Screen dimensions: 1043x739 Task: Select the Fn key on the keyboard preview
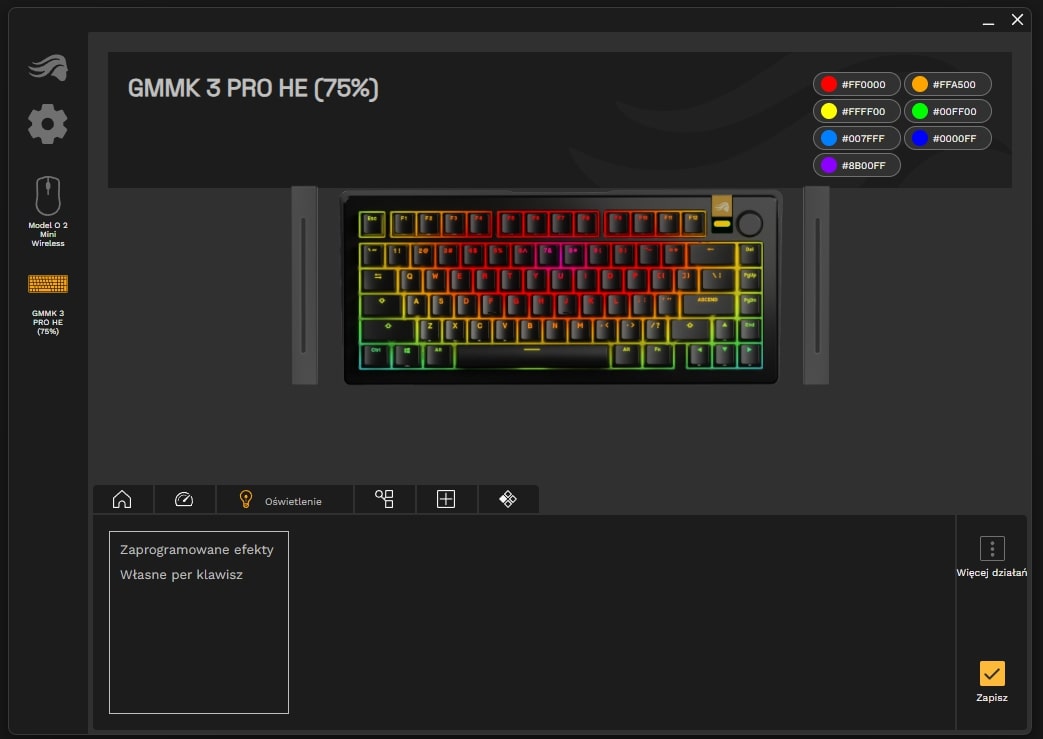tap(657, 355)
